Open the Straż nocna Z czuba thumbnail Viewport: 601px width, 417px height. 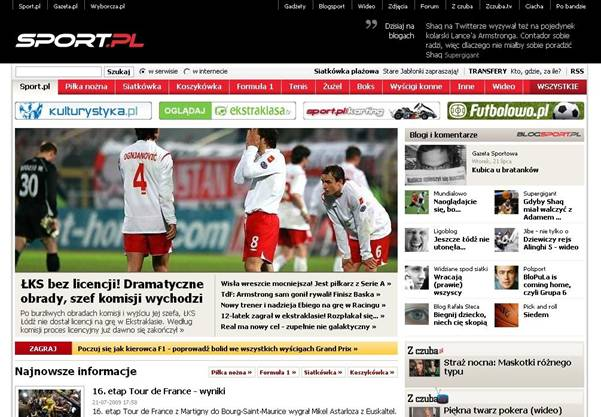[x=424, y=368]
